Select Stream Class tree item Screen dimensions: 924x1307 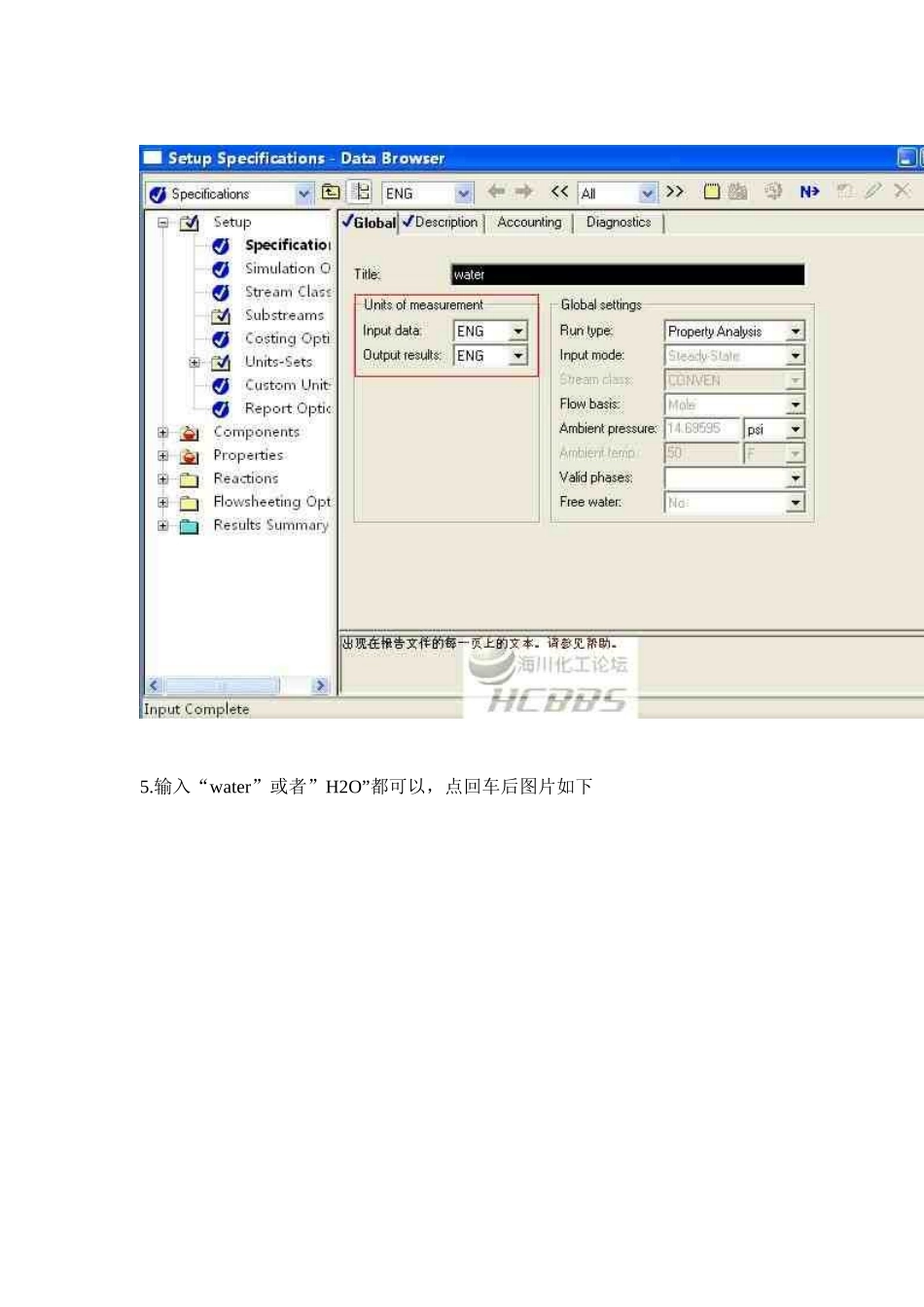[287, 293]
